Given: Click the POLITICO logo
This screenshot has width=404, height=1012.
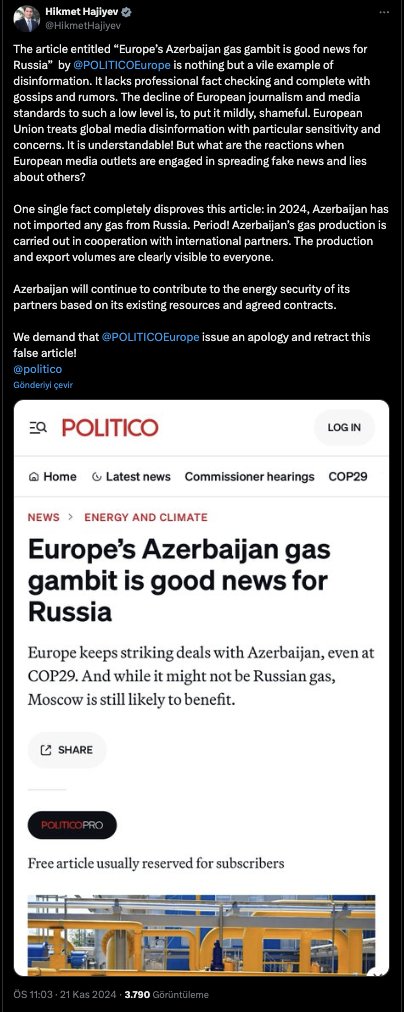Looking at the screenshot, I should [110, 427].
